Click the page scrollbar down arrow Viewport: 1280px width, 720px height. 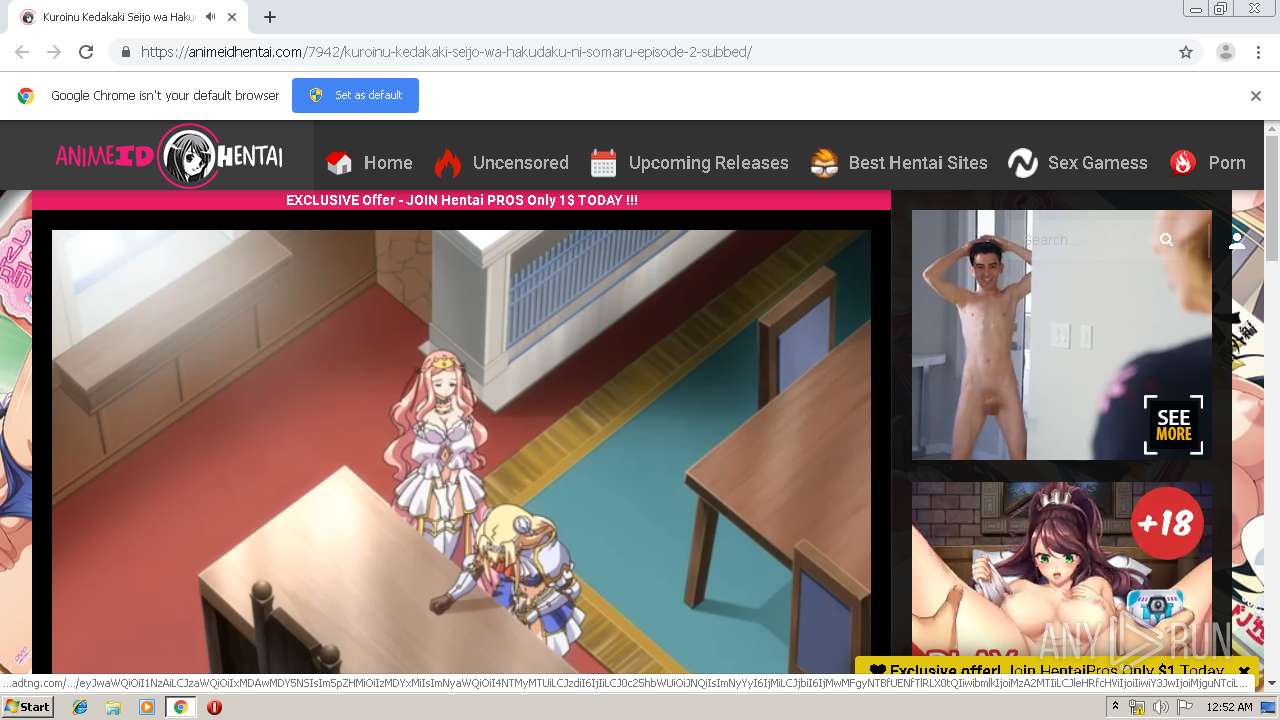click(x=1272, y=683)
